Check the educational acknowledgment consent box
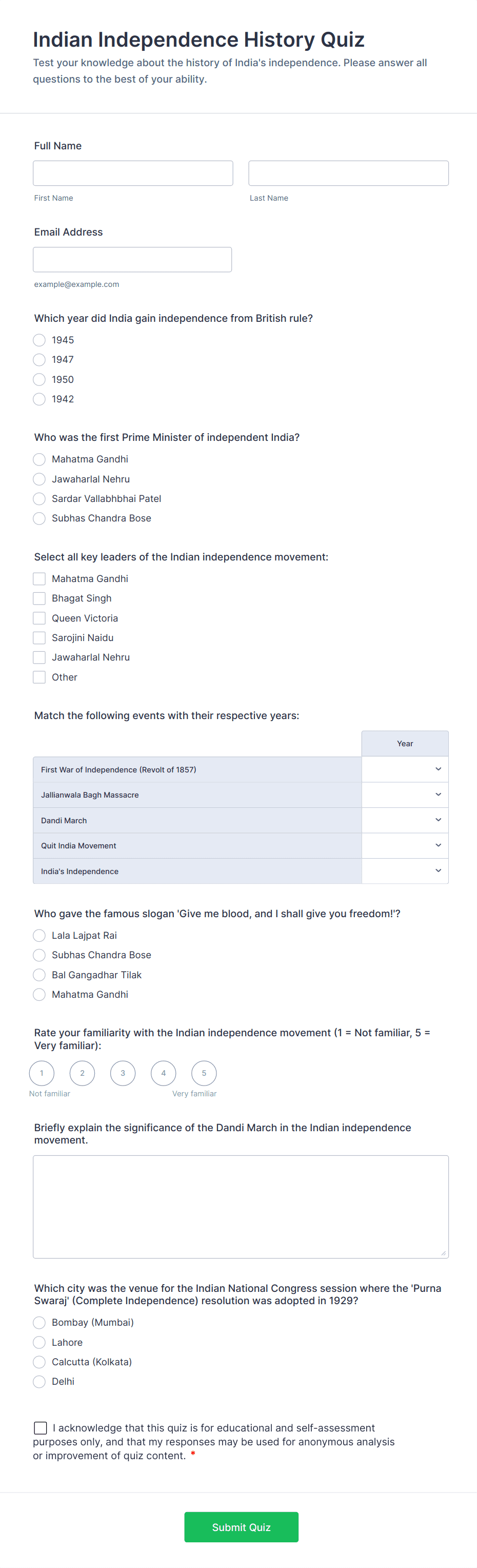The height and width of the screenshot is (1568, 477). point(40,1428)
